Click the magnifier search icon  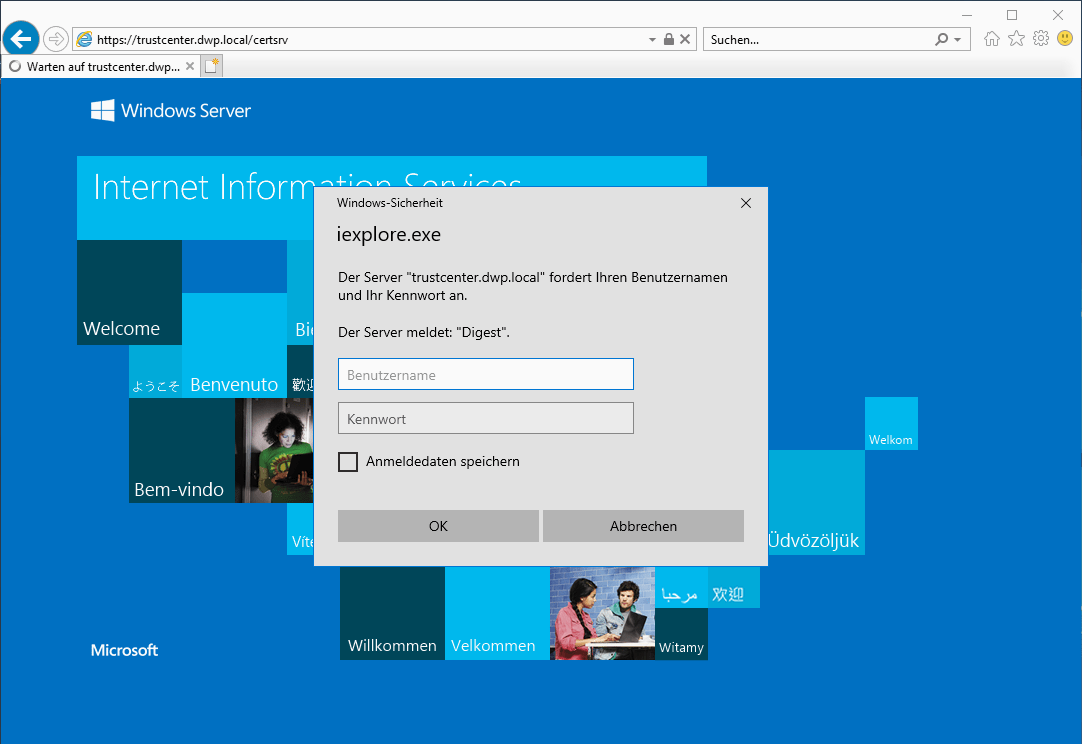(941, 39)
